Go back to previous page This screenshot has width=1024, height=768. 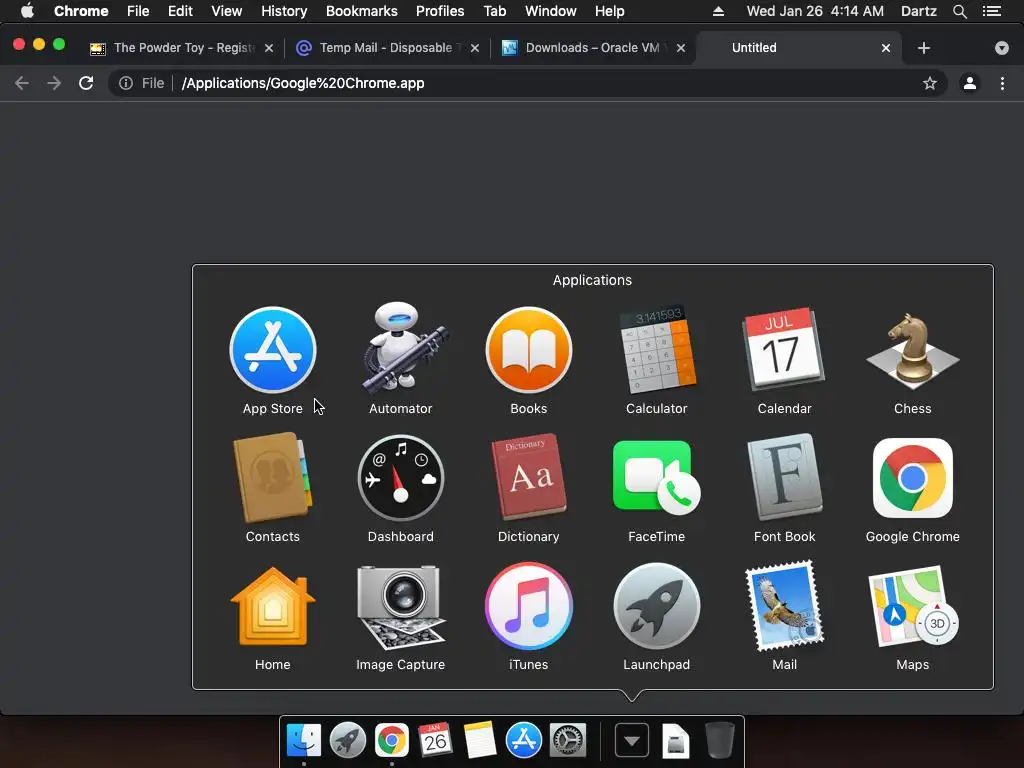click(22, 83)
